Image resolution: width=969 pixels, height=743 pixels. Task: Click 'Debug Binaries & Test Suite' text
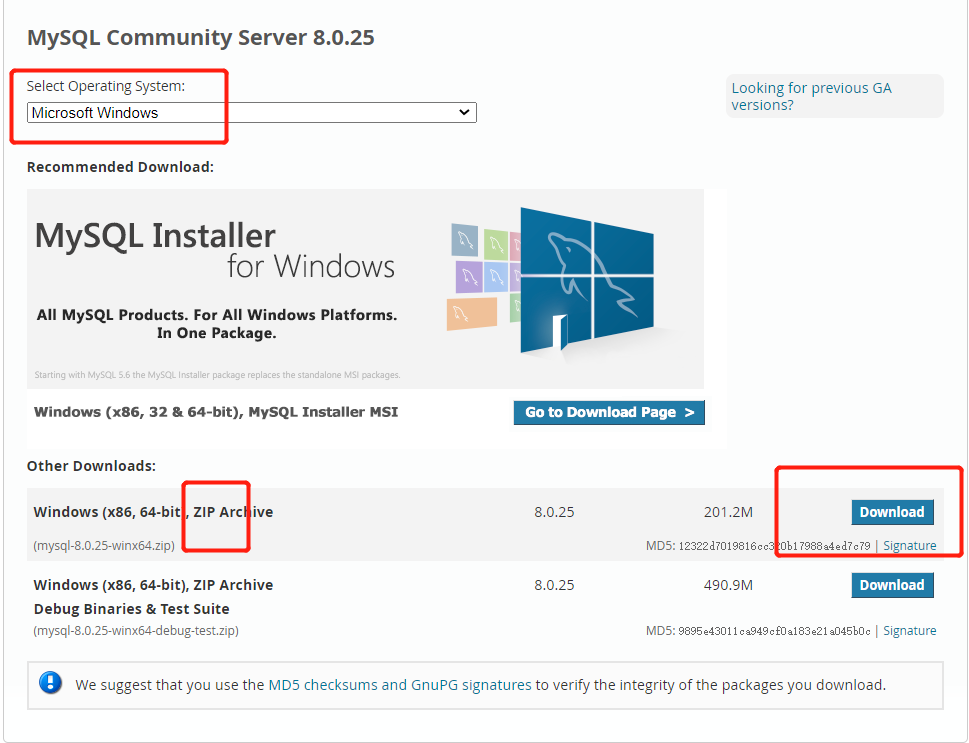pos(132,609)
